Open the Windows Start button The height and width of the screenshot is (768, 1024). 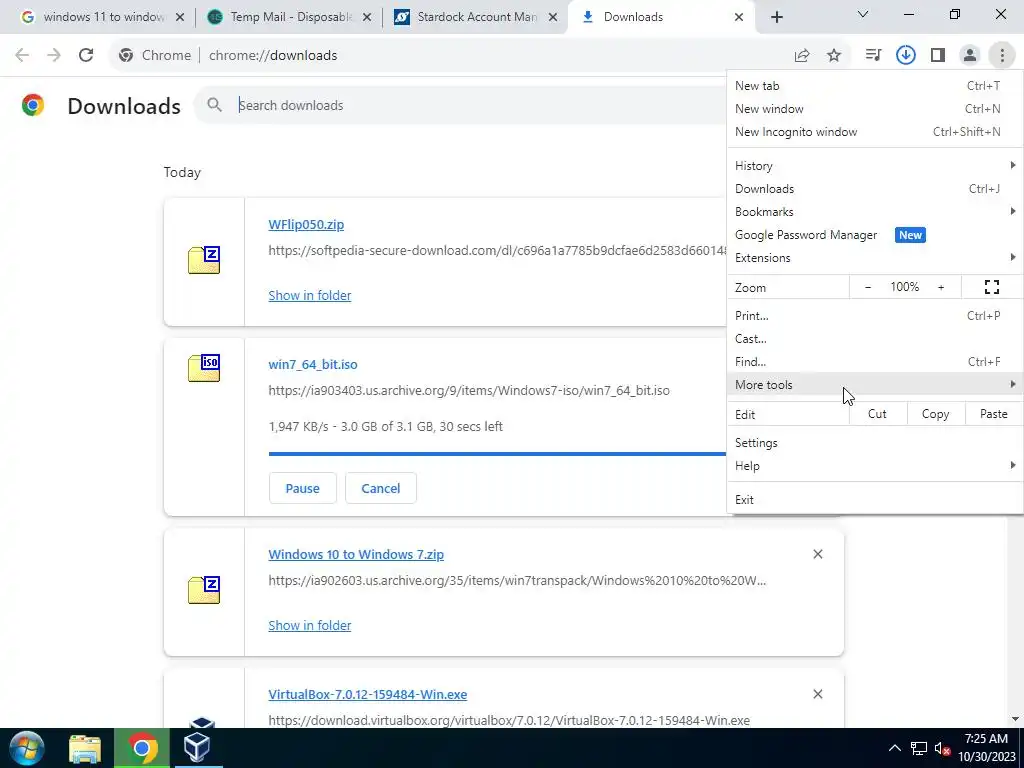tap(27, 748)
